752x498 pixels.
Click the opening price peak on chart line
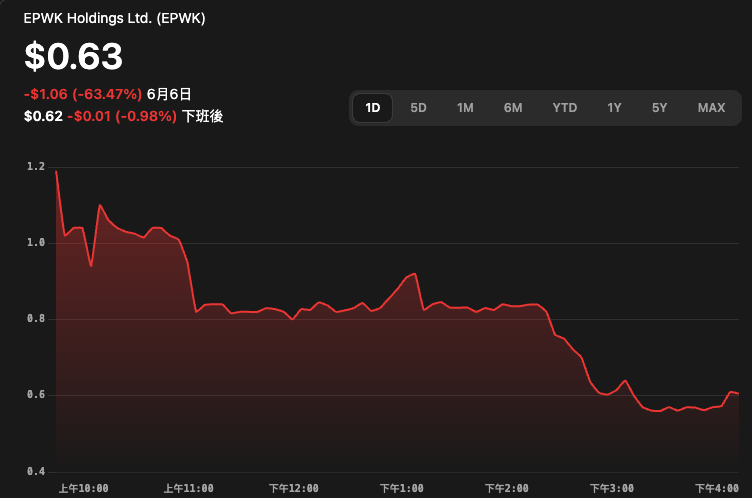[57, 171]
